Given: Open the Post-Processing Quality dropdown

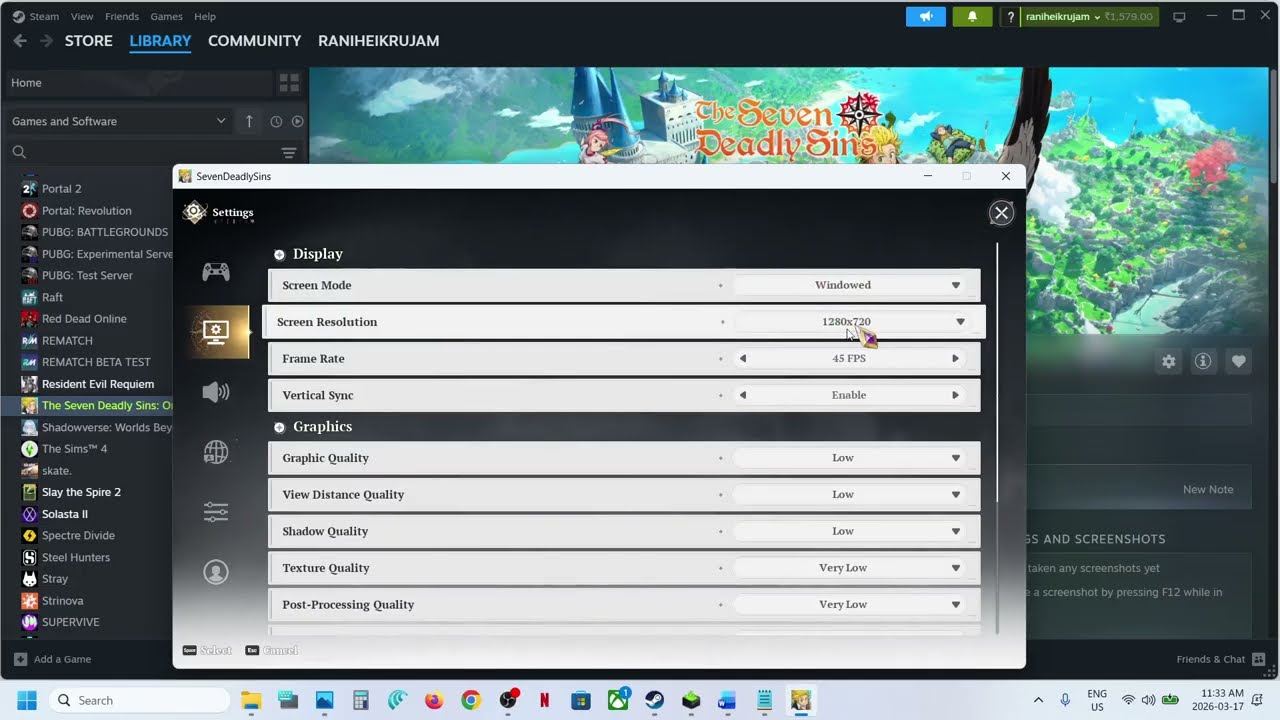Looking at the screenshot, I should (x=849, y=605).
